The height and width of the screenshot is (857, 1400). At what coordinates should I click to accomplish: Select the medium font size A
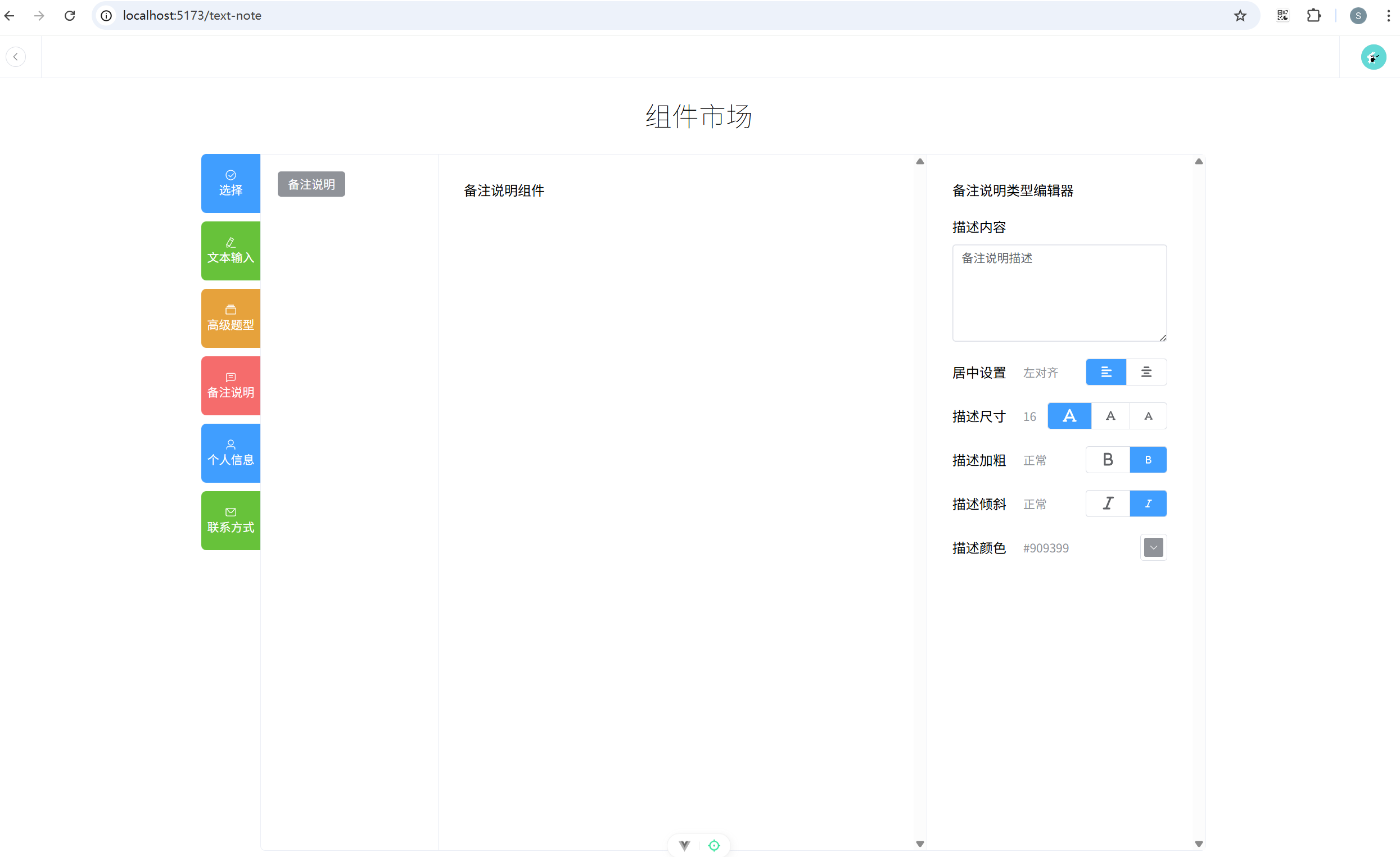pos(1110,416)
